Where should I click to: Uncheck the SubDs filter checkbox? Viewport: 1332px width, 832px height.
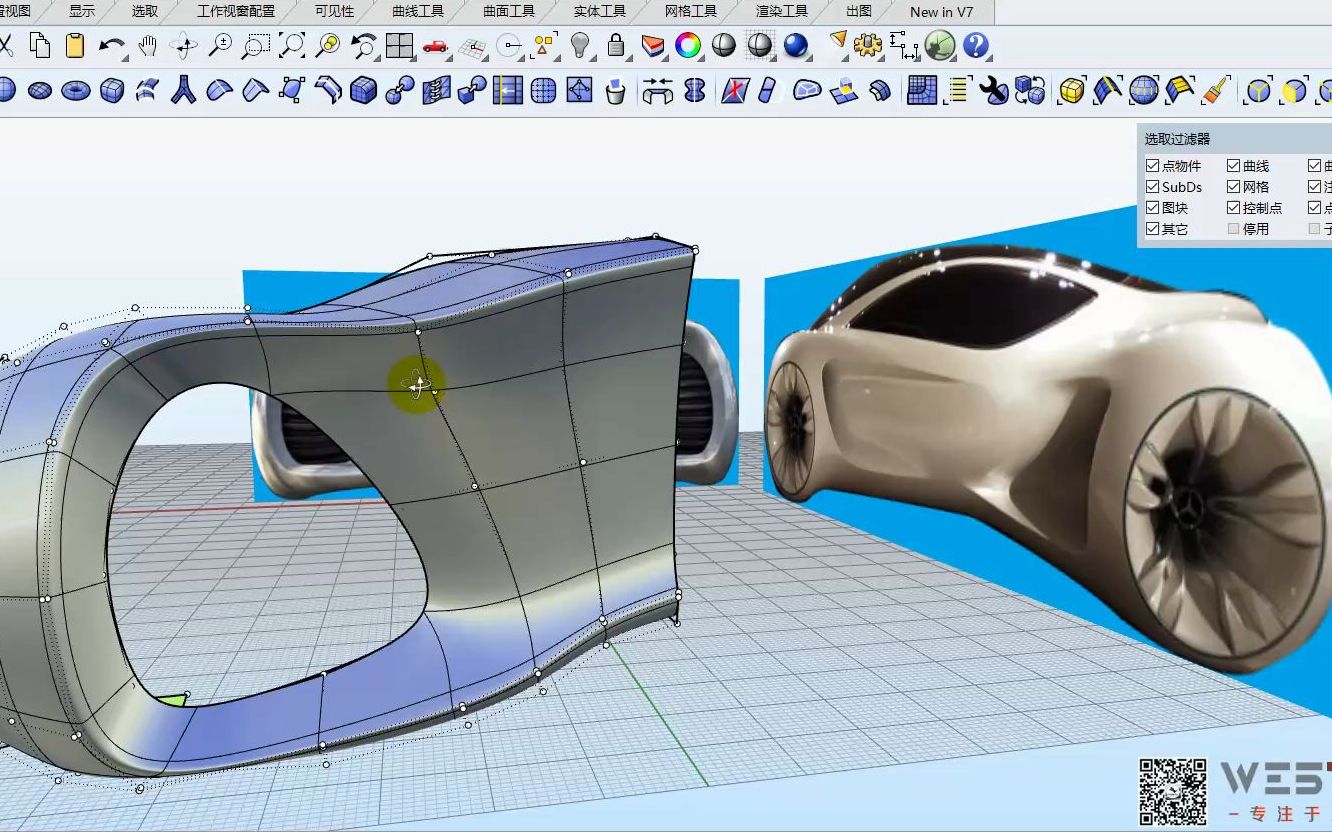1153,187
